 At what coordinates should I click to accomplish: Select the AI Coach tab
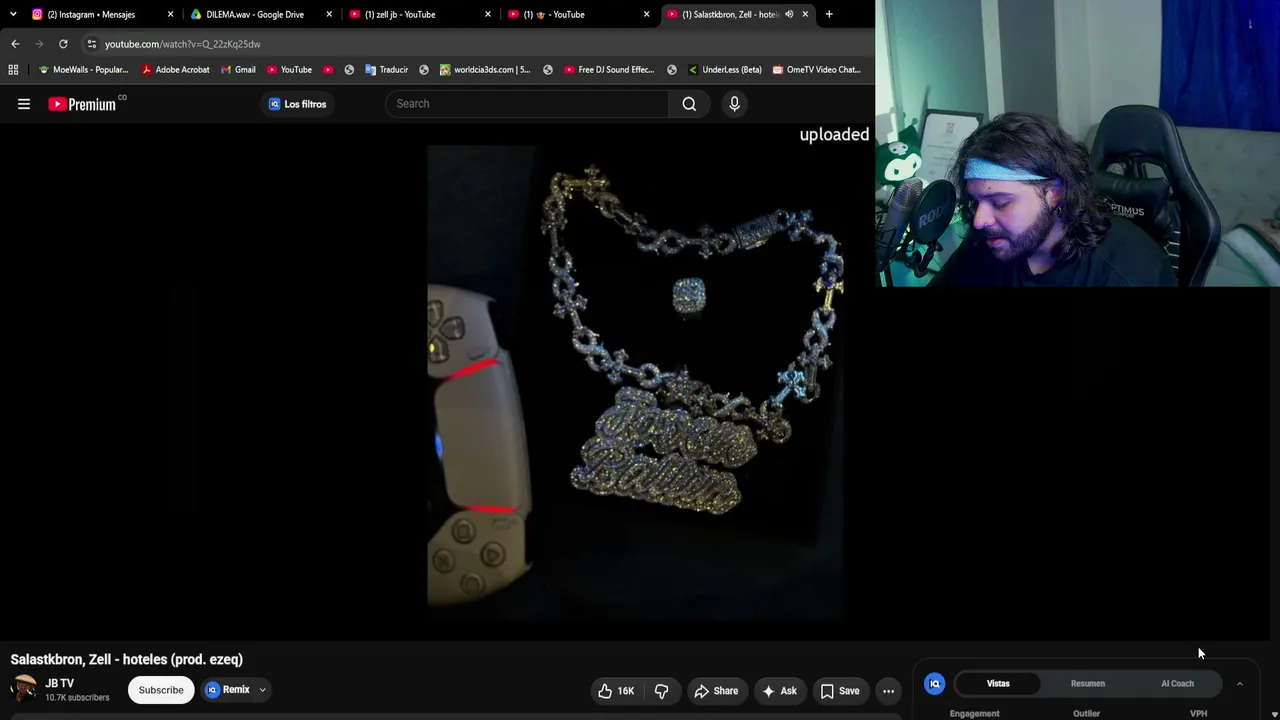pyautogui.click(x=1177, y=684)
